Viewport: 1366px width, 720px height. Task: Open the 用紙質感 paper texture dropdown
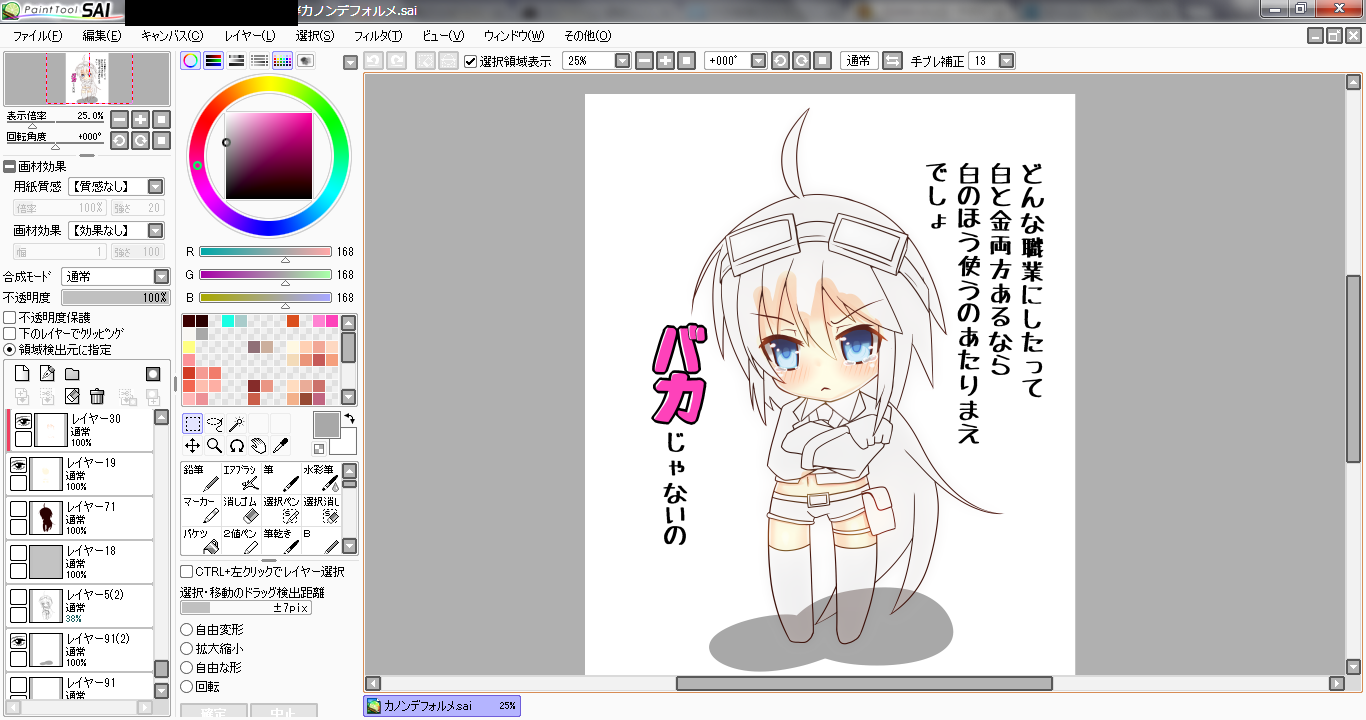tap(156, 187)
